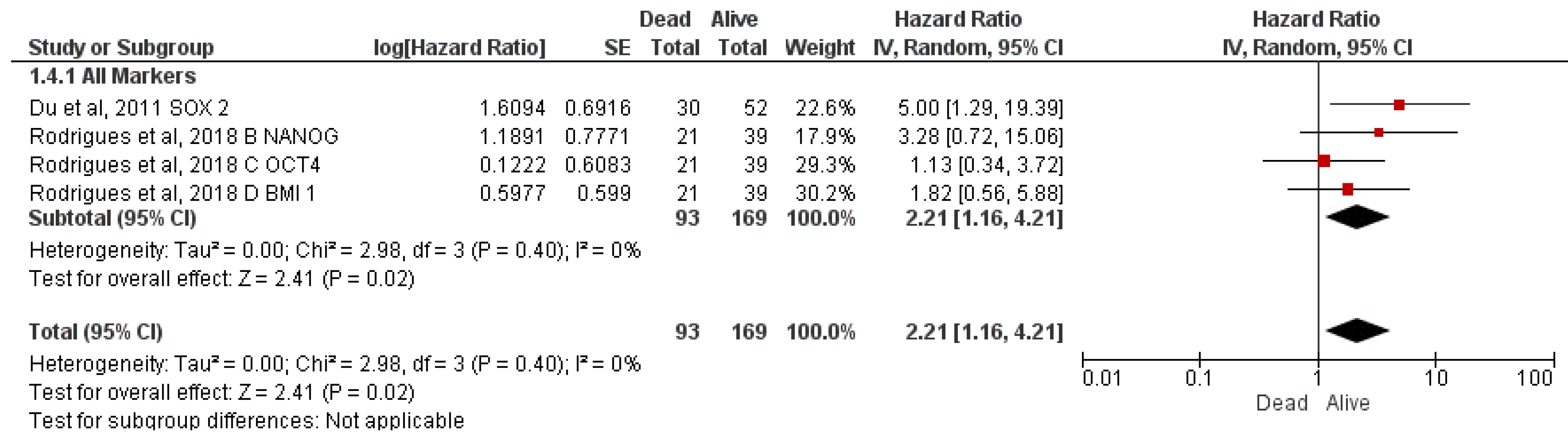The image size is (1568, 443).
Task: Select the red square for the OCT4 study
Action: (1323, 161)
